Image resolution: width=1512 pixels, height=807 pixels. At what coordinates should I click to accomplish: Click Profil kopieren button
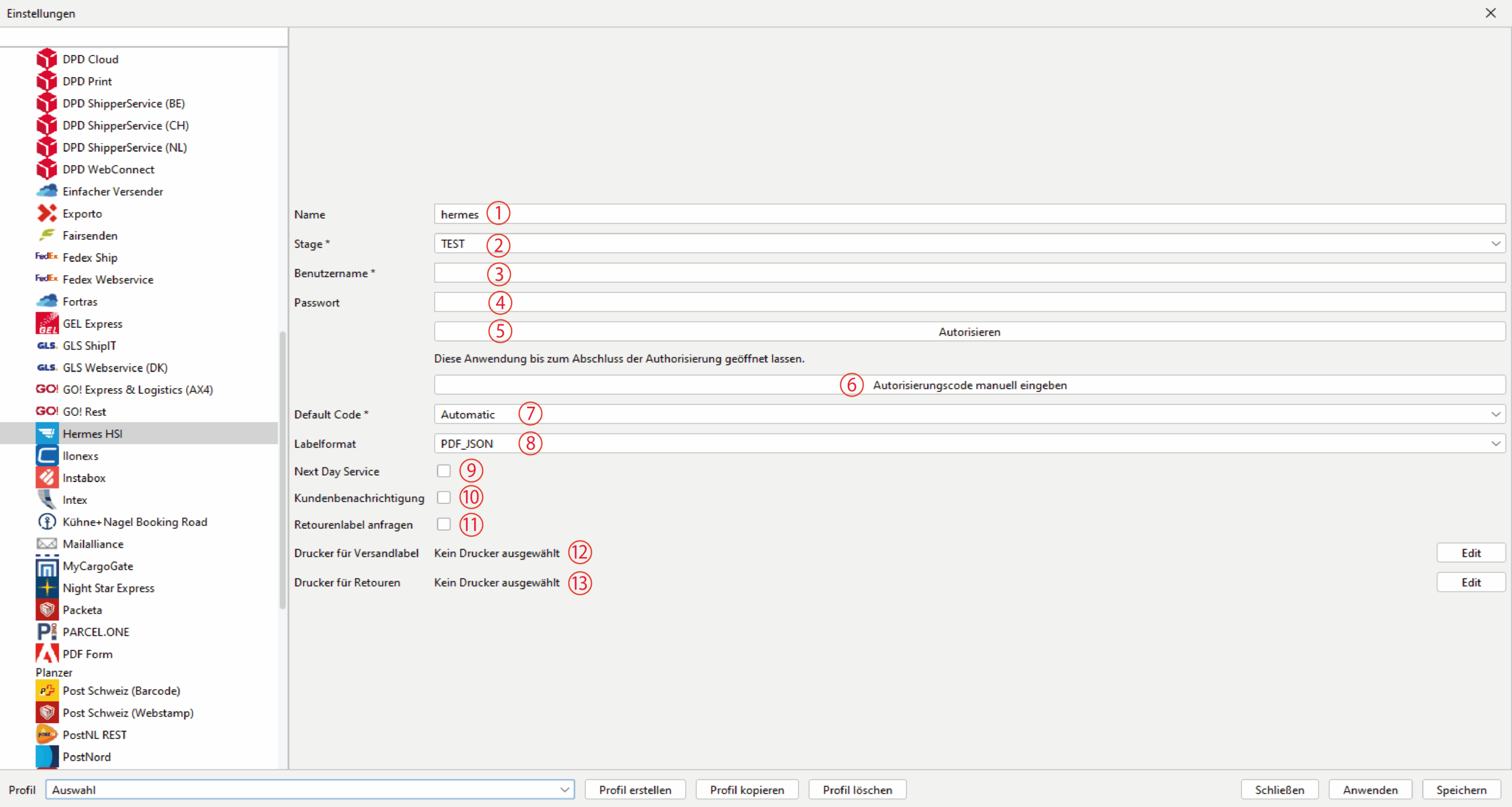[x=747, y=790]
